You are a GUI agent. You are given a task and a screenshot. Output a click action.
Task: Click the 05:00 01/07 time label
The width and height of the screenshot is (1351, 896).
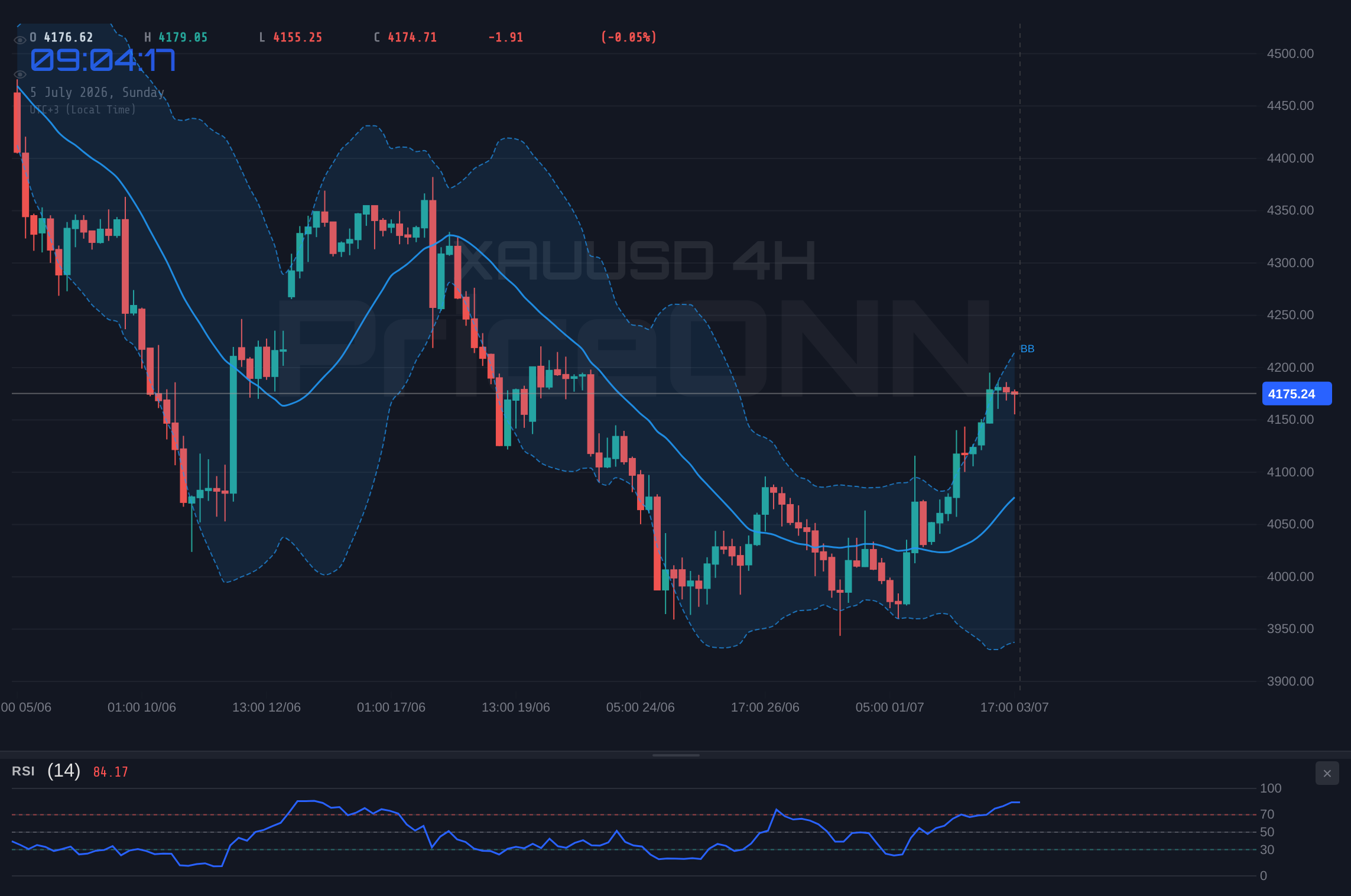click(890, 707)
